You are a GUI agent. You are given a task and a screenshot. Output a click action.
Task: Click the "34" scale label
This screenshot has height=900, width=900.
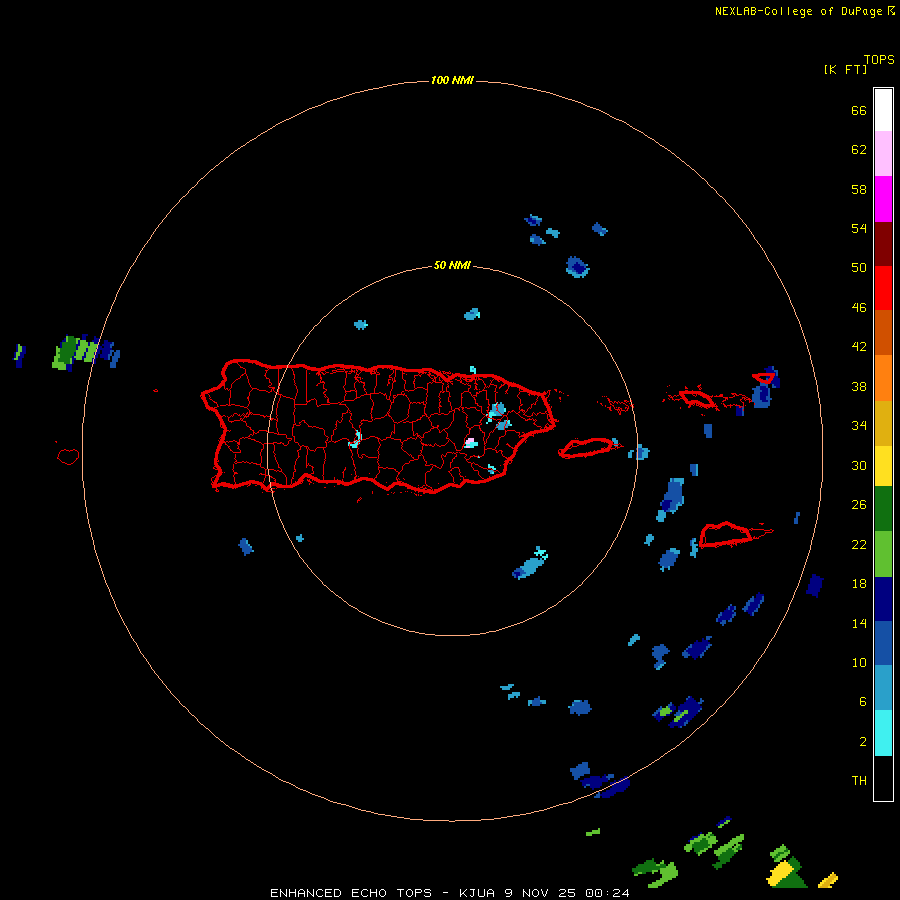point(859,425)
